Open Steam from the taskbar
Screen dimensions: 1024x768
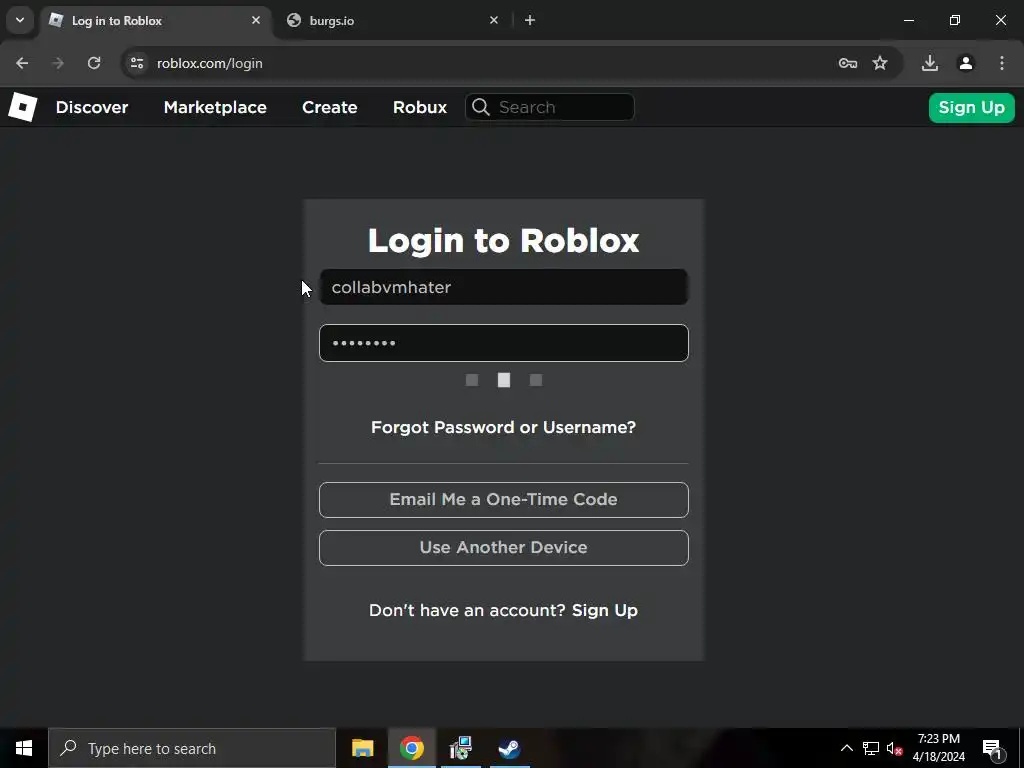pos(509,748)
